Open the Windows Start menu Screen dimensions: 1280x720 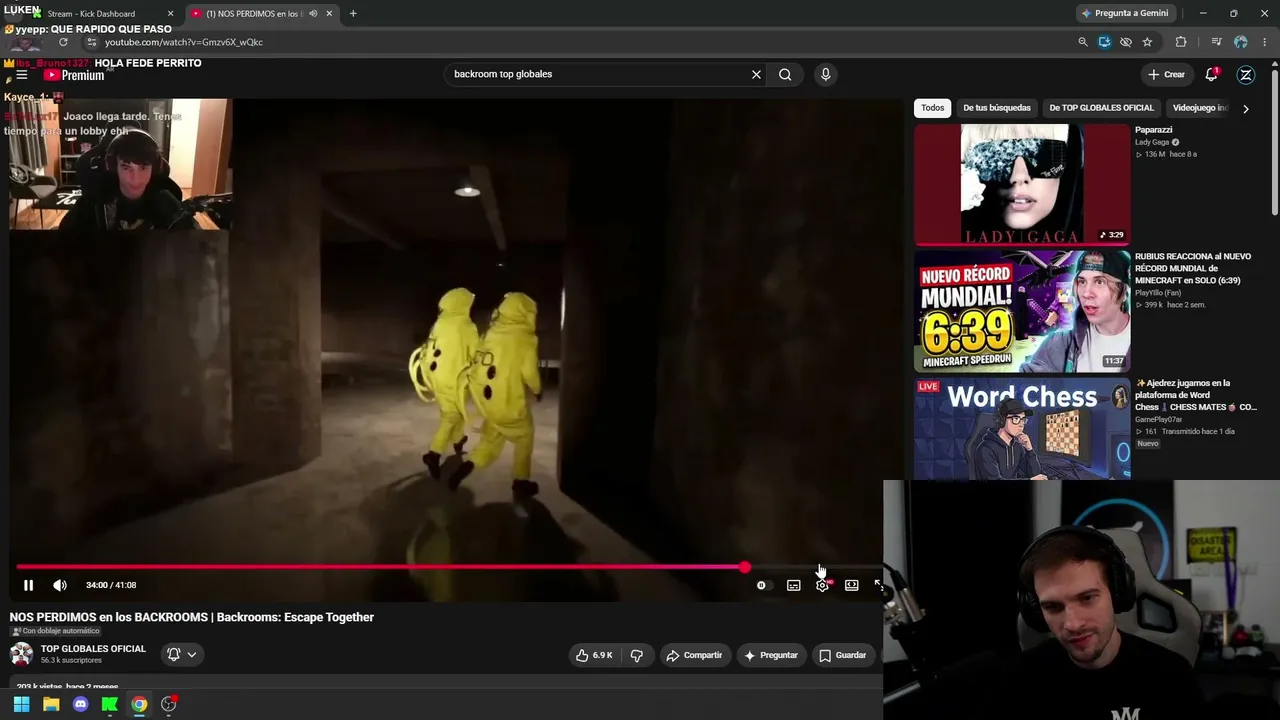[x=21, y=704]
